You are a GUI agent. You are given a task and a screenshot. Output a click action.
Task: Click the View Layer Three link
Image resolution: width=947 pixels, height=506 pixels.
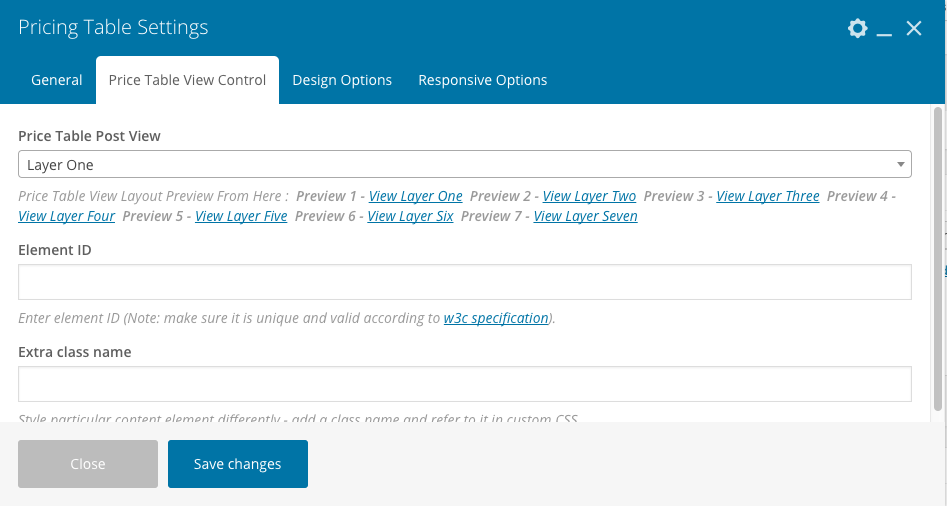pyautogui.click(x=768, y=196)
